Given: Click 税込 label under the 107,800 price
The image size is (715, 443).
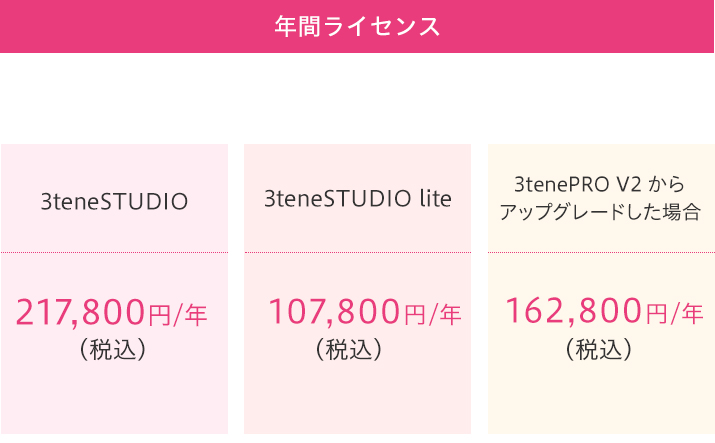Looking at the screenshot, I should (349, 350).
